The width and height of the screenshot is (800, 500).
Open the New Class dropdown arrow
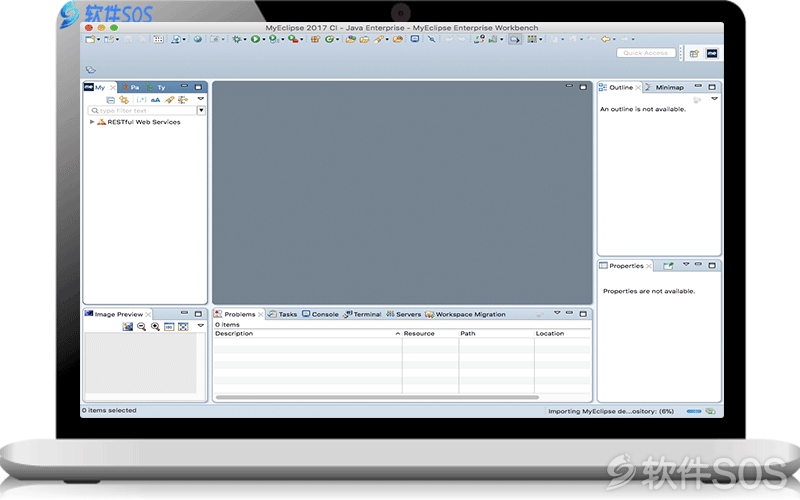338,40
